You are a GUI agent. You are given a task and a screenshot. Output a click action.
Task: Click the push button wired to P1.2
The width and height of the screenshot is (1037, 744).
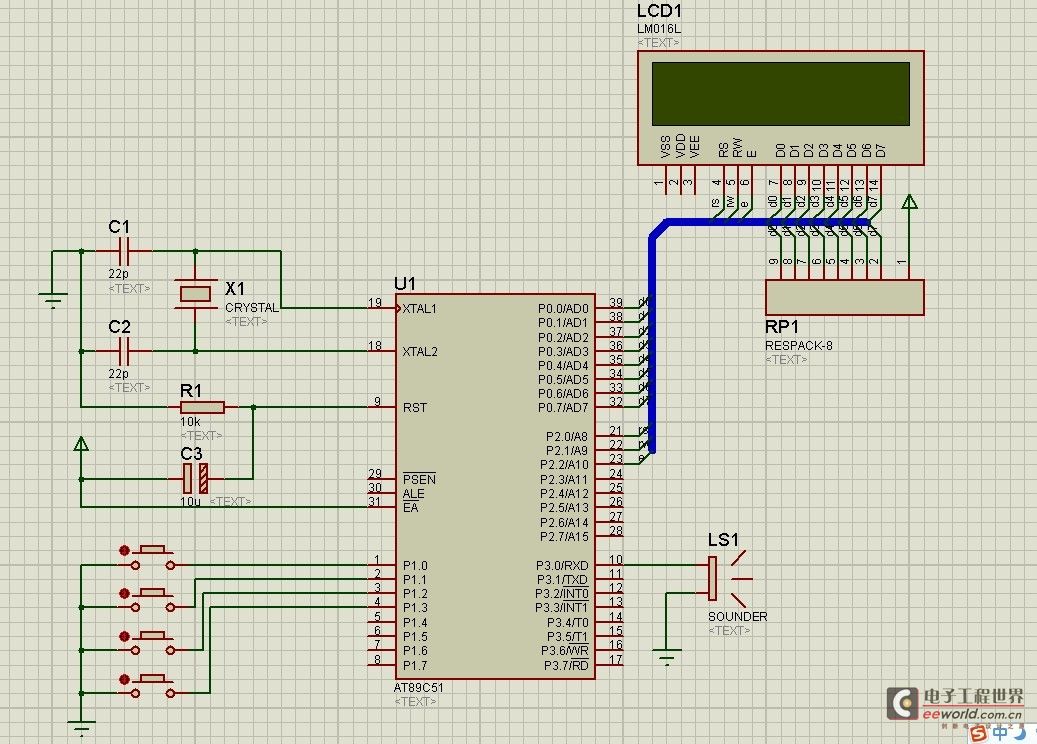(x=152, y=642)
